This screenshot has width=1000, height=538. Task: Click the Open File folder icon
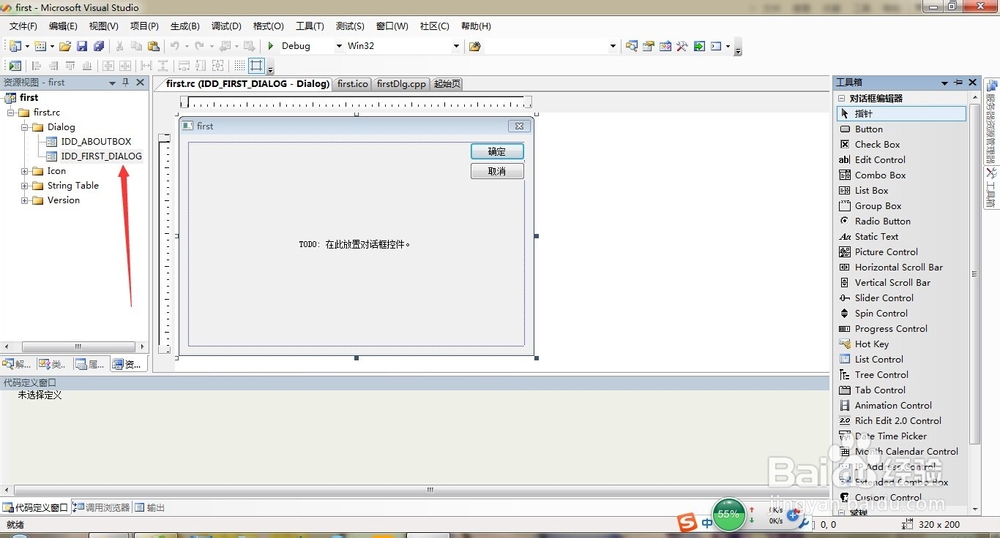pos(64,46)
